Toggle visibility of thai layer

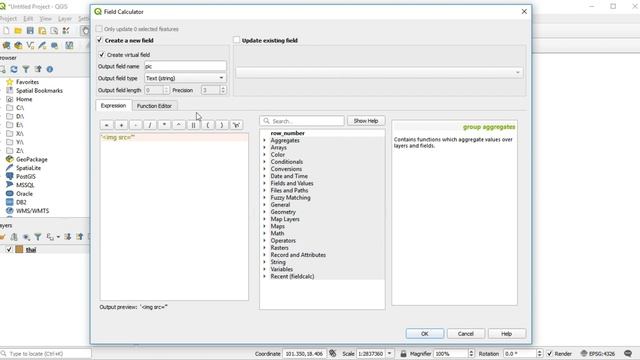pos(9,249)
